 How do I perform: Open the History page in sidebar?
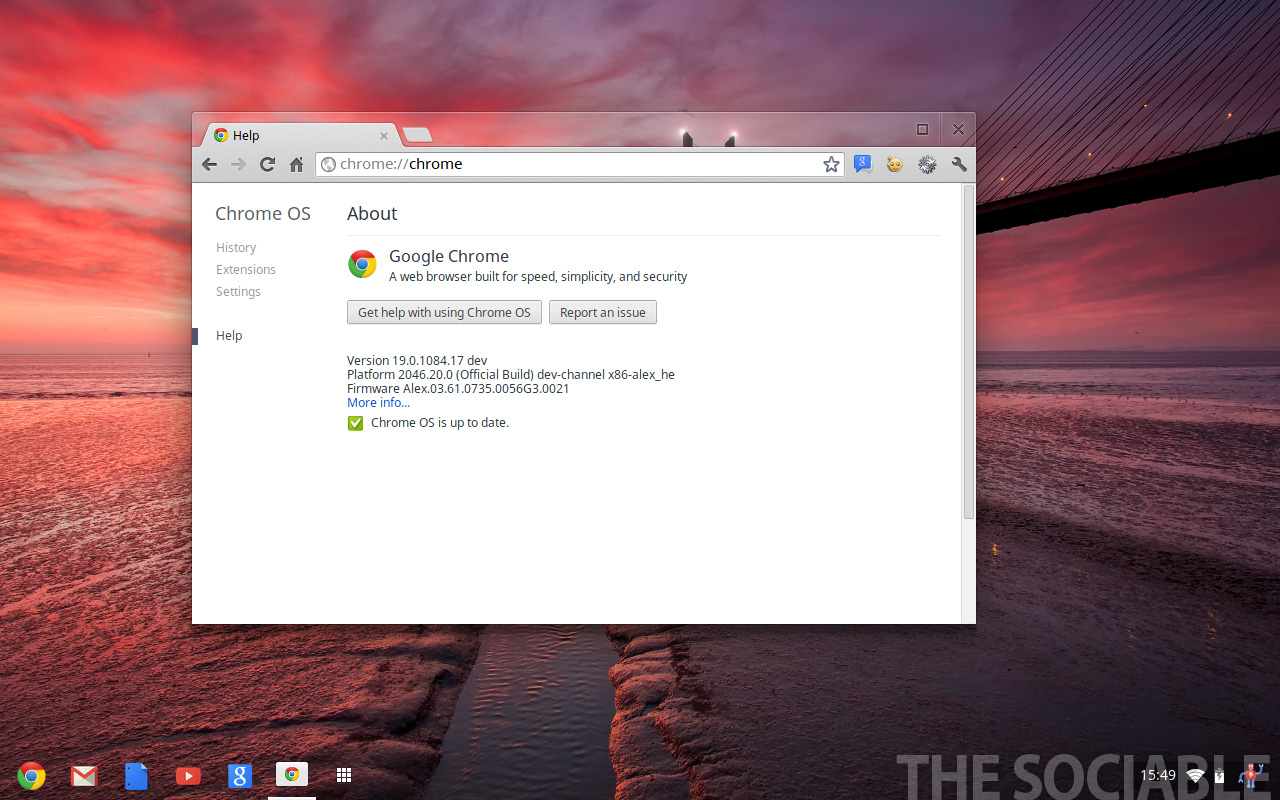click(x=236, y=248)
